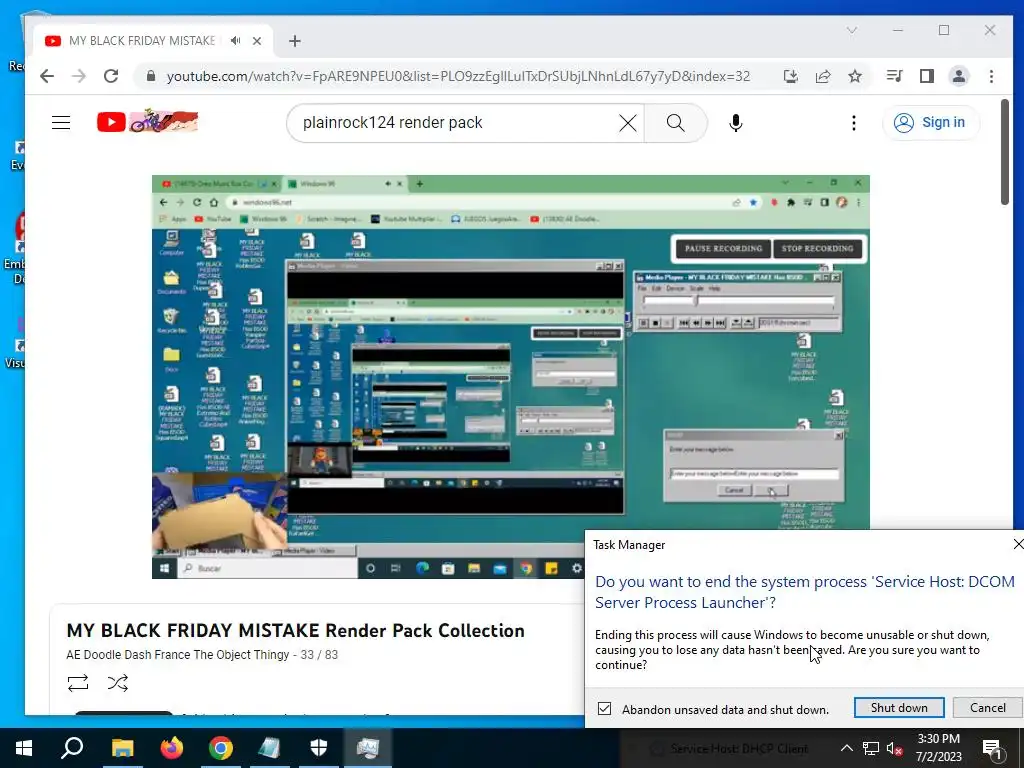
Task: Click the browser vertical scrollbar
Action: (x=1004, y=152)
